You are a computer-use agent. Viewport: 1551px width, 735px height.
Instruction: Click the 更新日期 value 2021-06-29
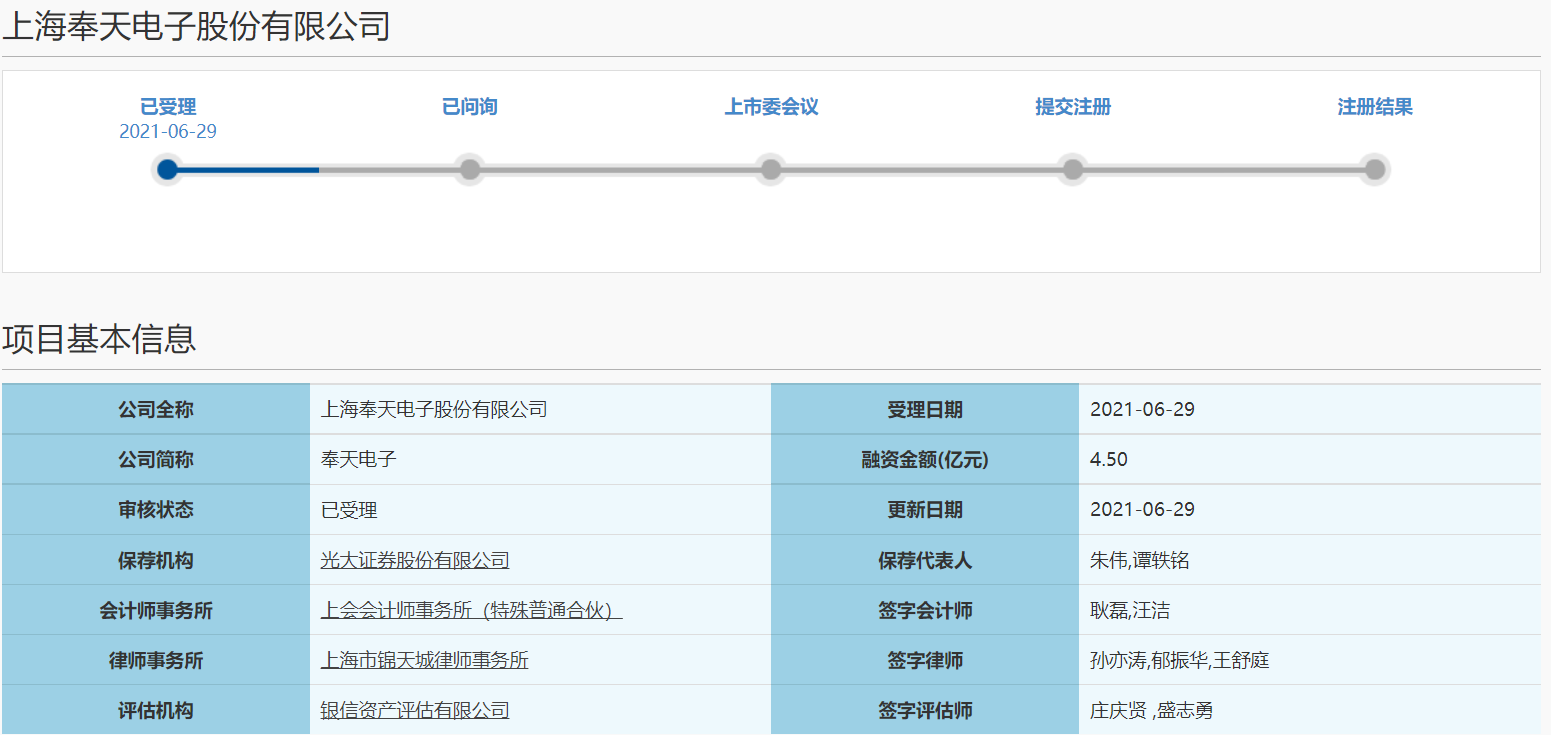point(1143,510)
